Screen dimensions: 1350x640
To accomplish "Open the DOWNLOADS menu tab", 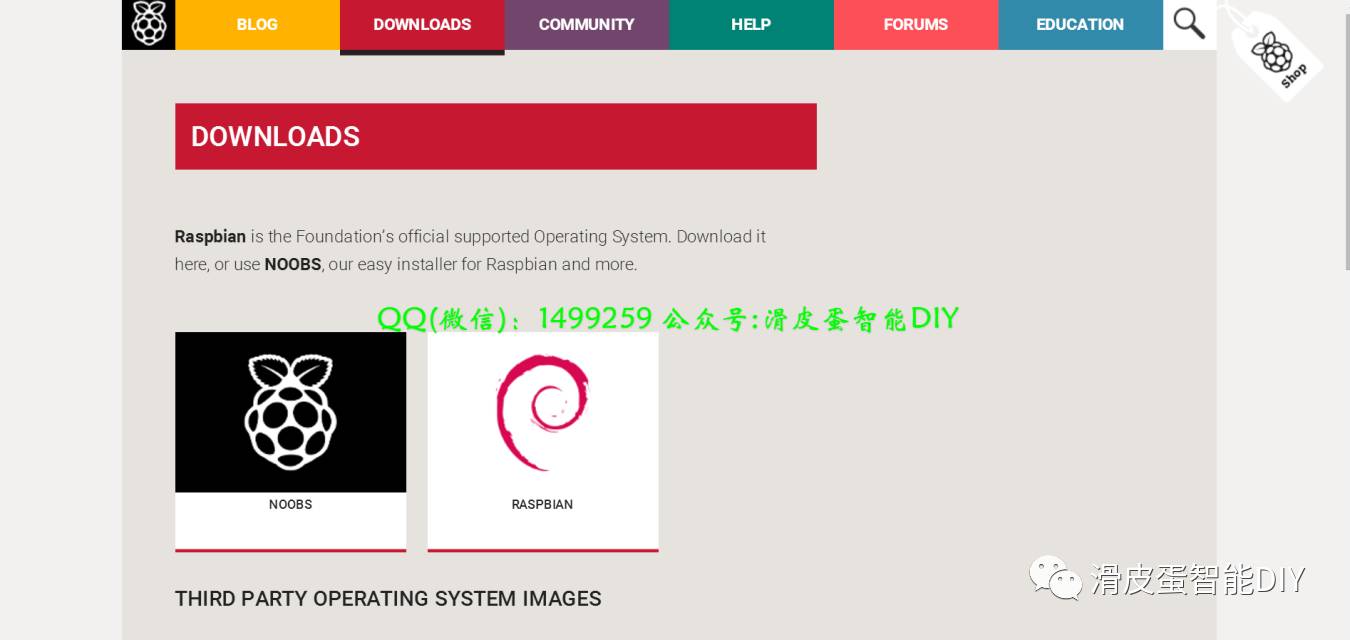I will pos(422,24).
